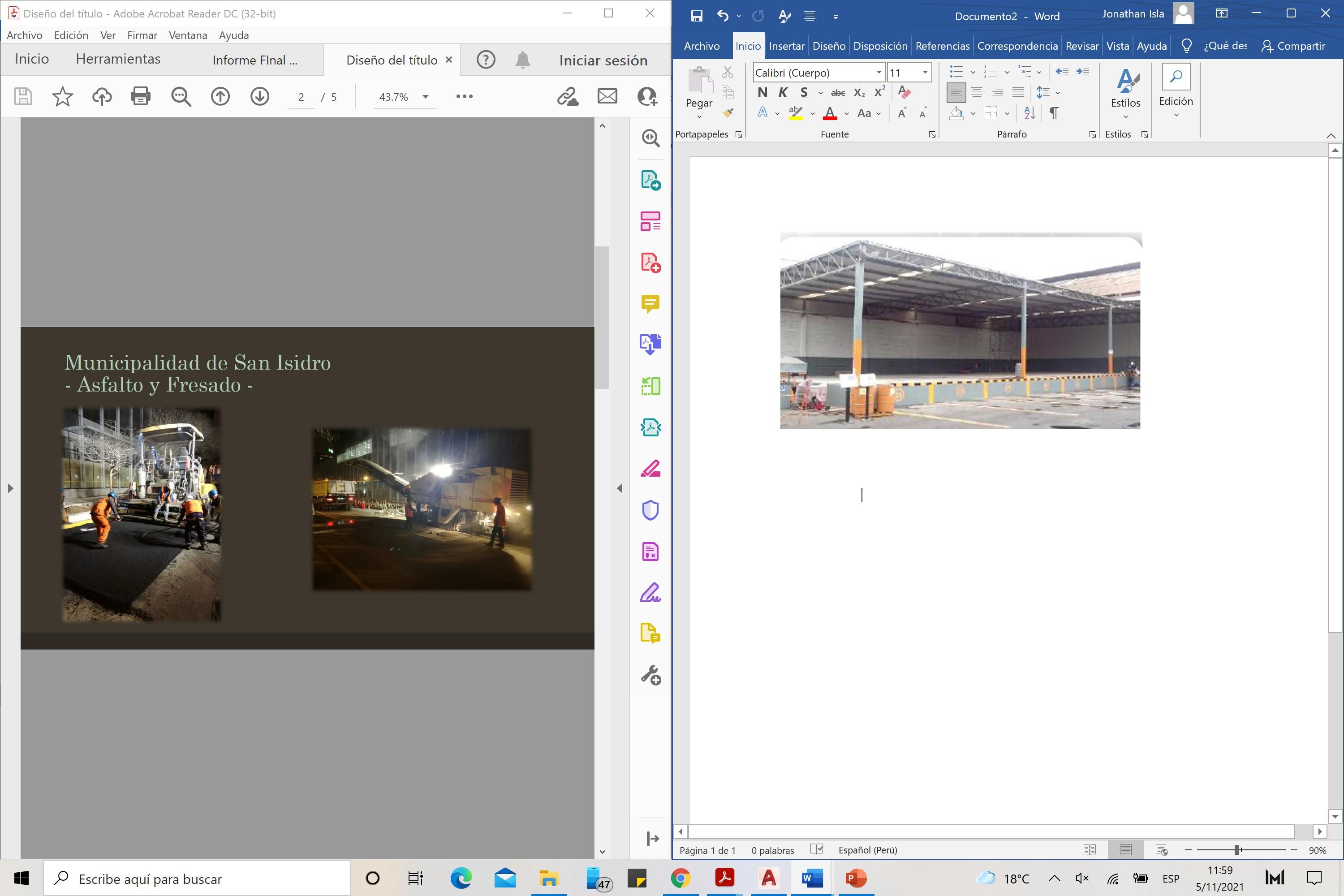Expand the PDF zoom level dropdown
The height and width of the screenshot is (896, 1344).
pyautogui.click(x=425, y=97)
